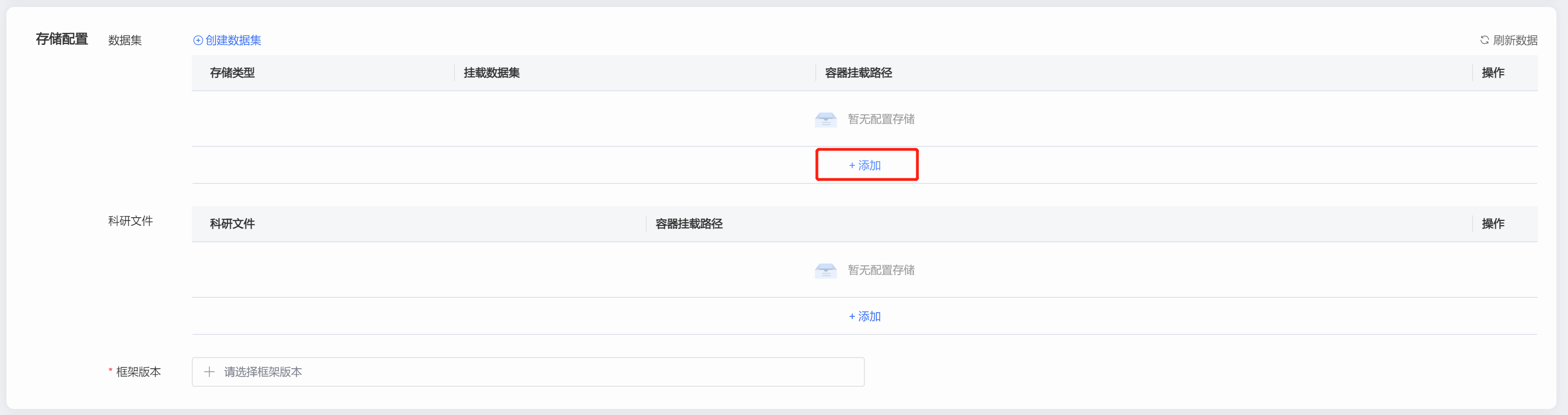Viewport: 1568px width, 415px height.
Task: Click the plus-circle icon beside 创建数据集
Action: 198,40
